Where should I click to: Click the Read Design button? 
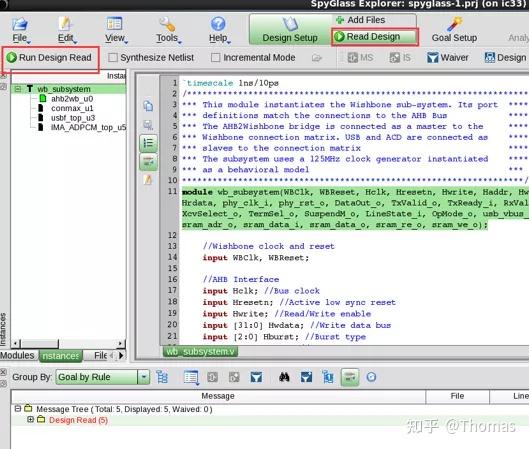[373, 36]
